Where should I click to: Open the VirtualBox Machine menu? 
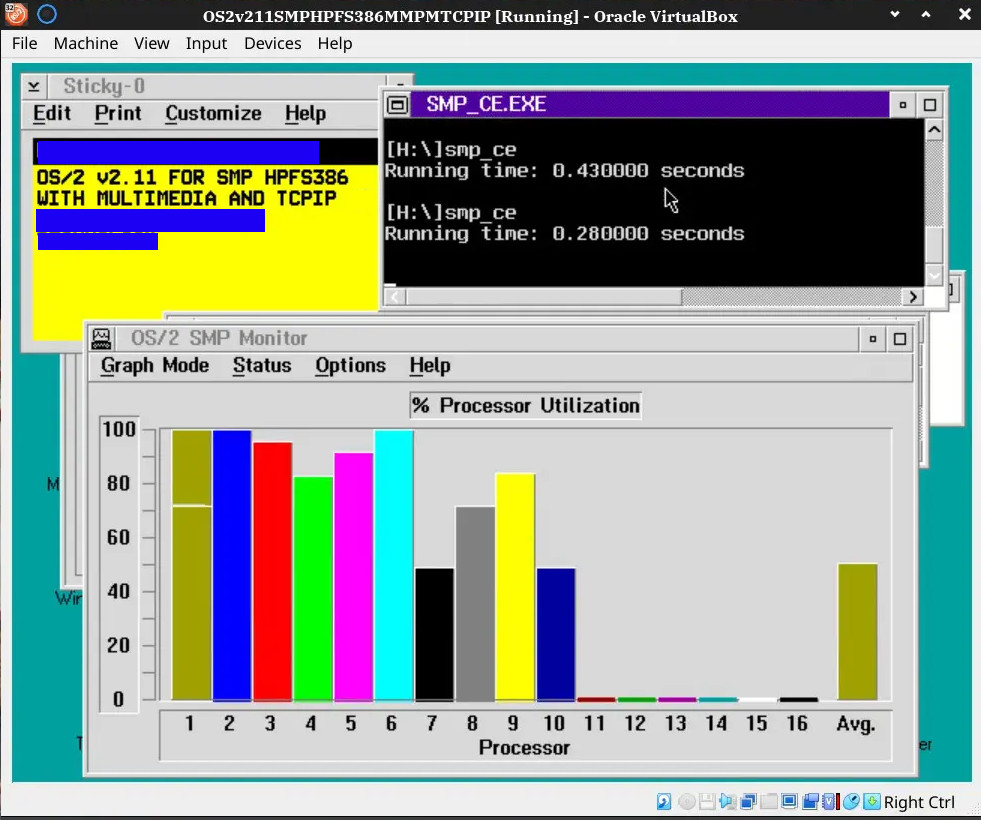[x=86, y=43]
